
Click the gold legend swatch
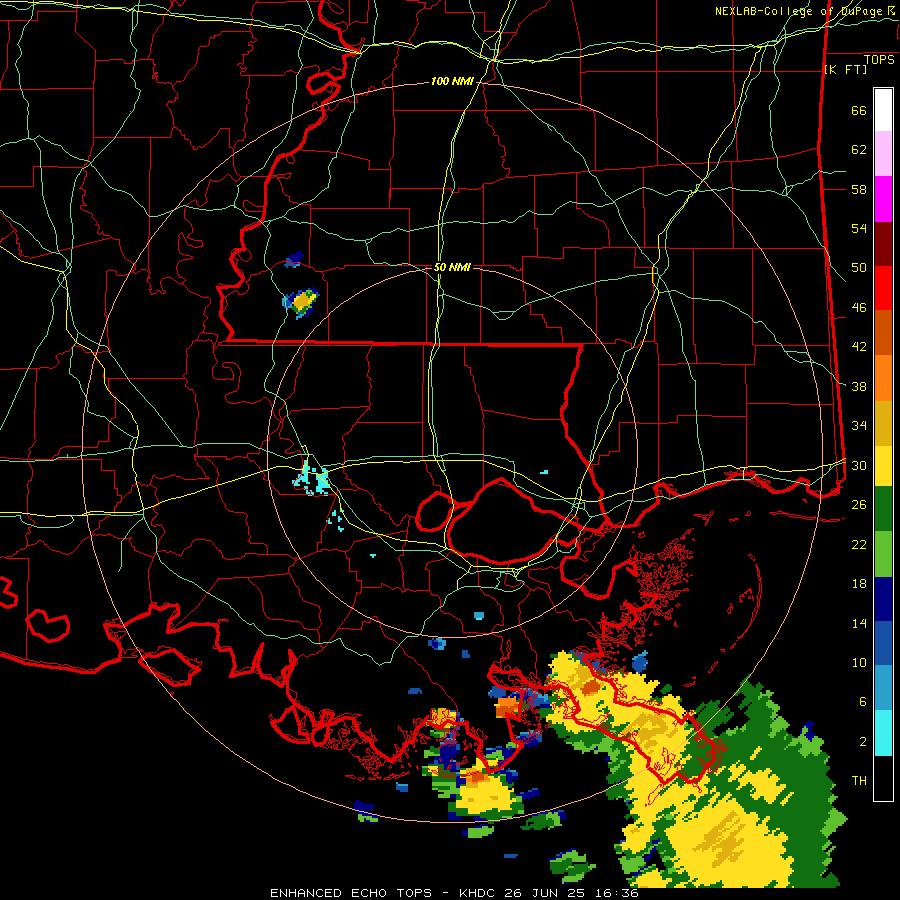pos(883,423)
